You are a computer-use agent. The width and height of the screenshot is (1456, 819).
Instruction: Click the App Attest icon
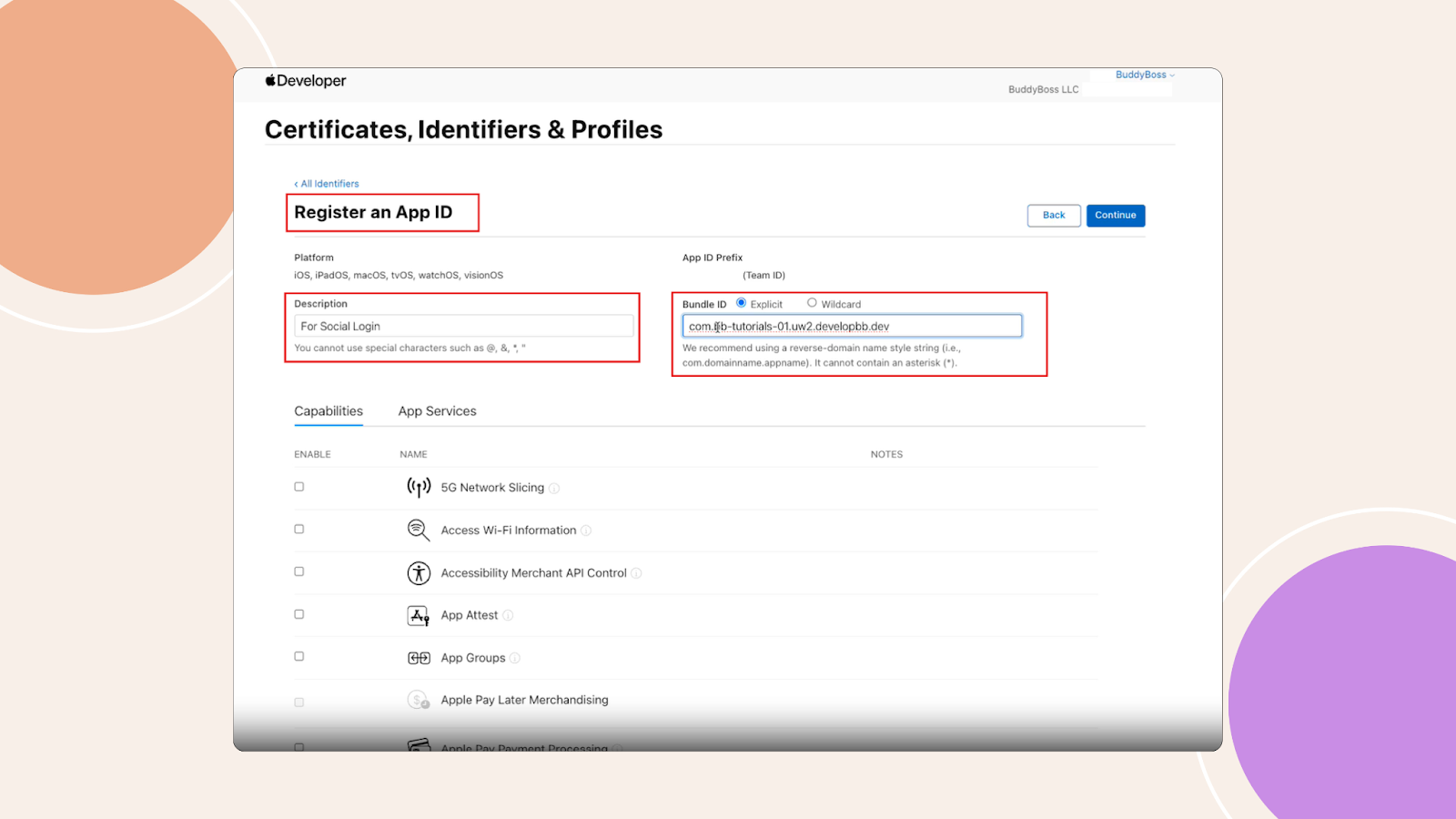tap(419, 616)
